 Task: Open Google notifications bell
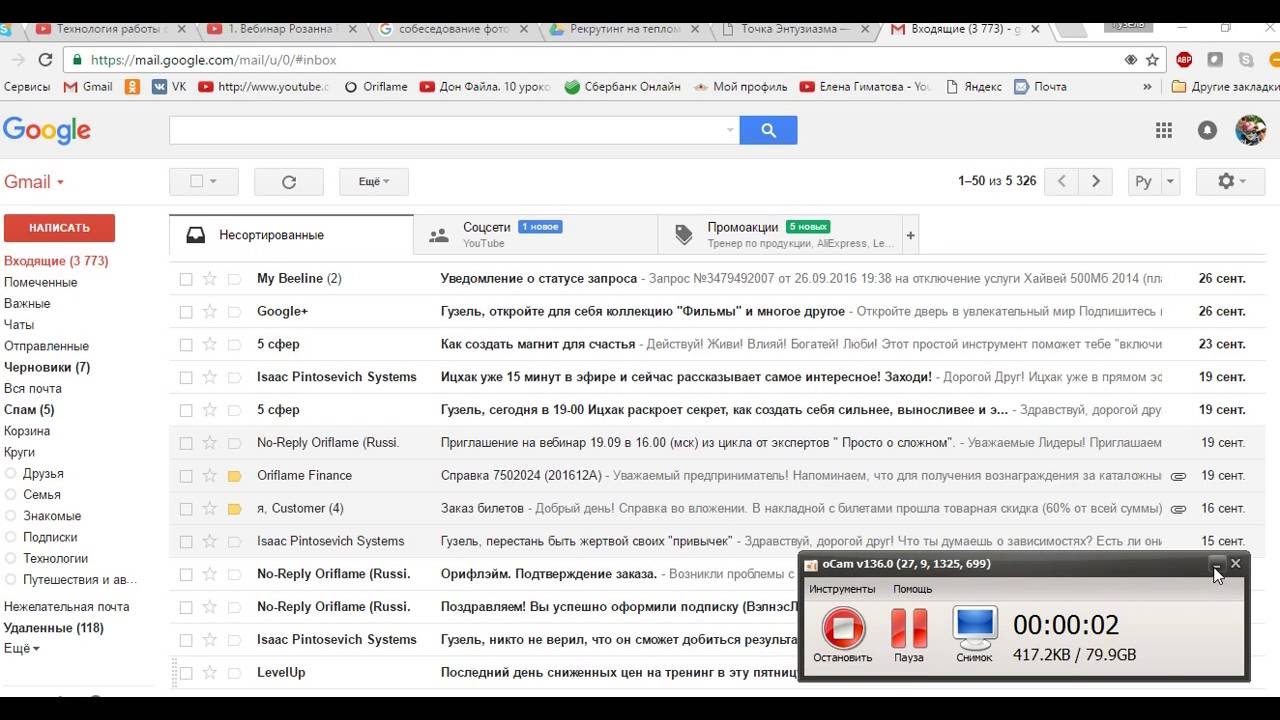pyautogui.click(x=1207, y=130)
